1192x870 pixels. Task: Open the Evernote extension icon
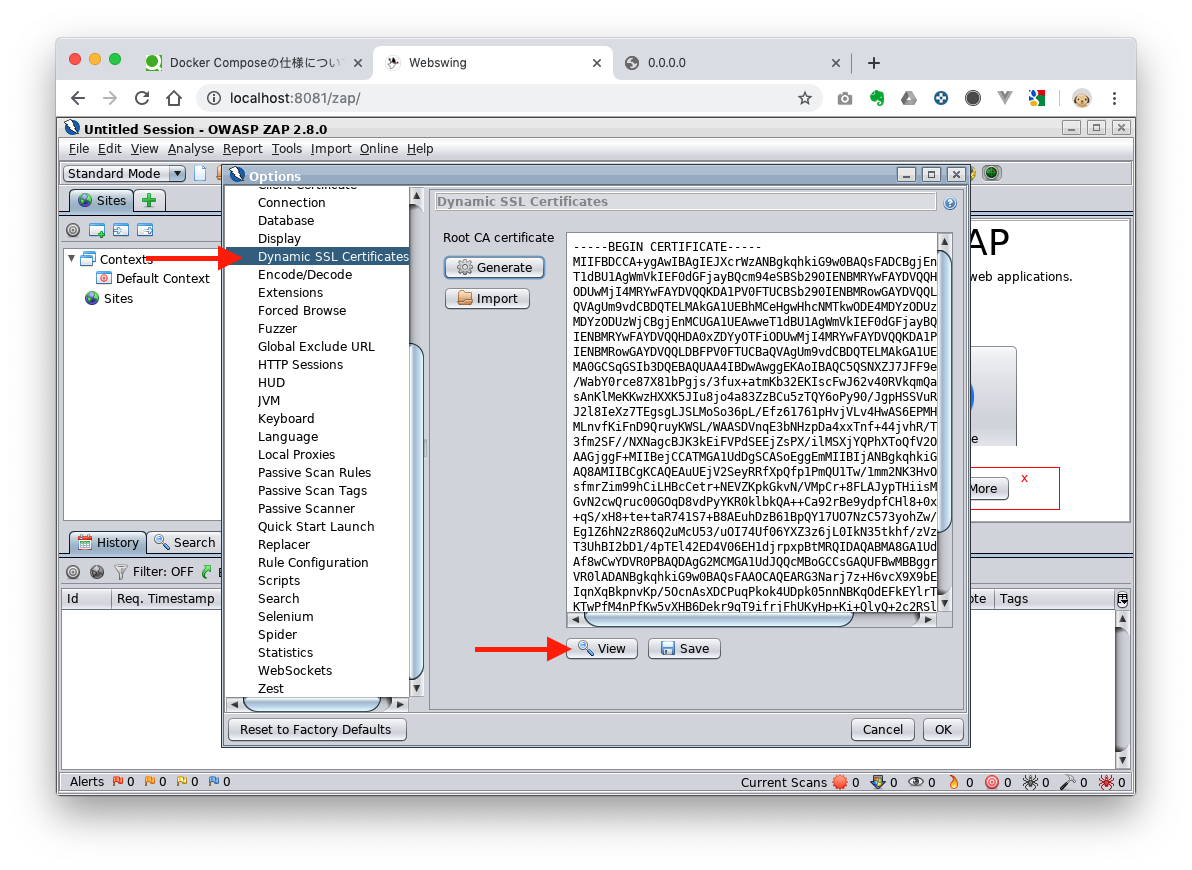click(877, 98)
